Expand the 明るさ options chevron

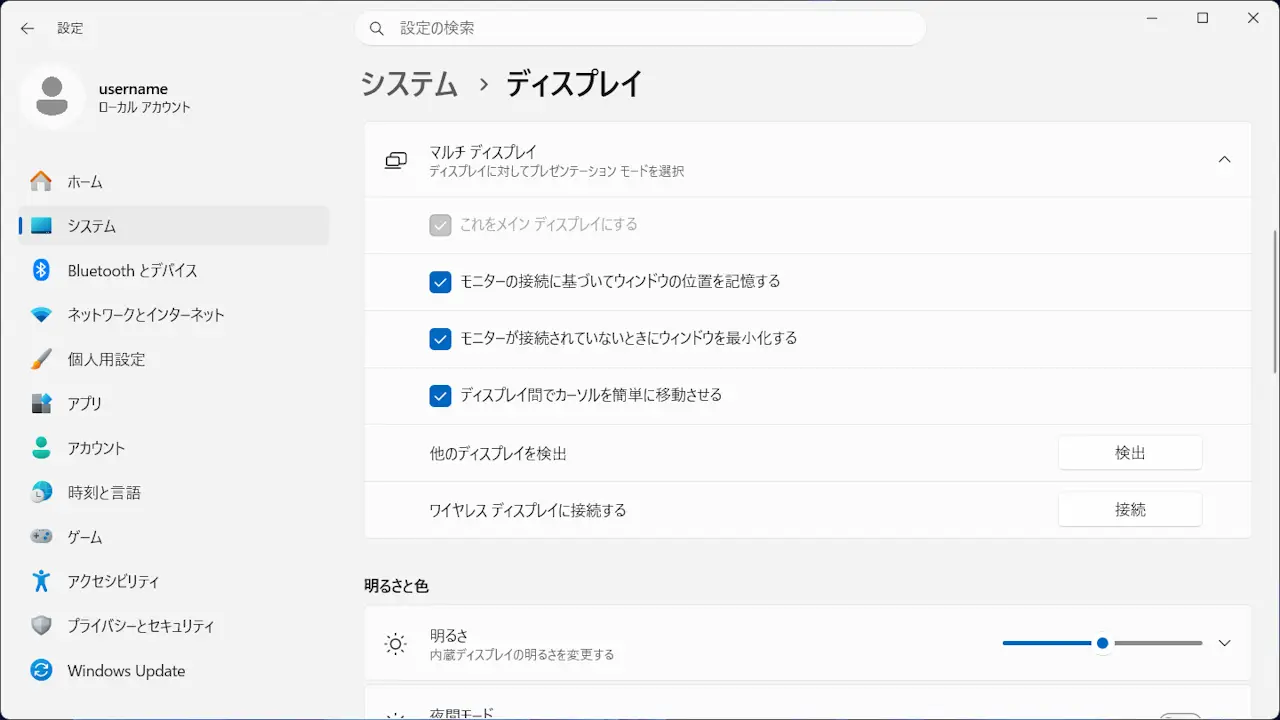pyautogui.click(x=1224, y=643)
